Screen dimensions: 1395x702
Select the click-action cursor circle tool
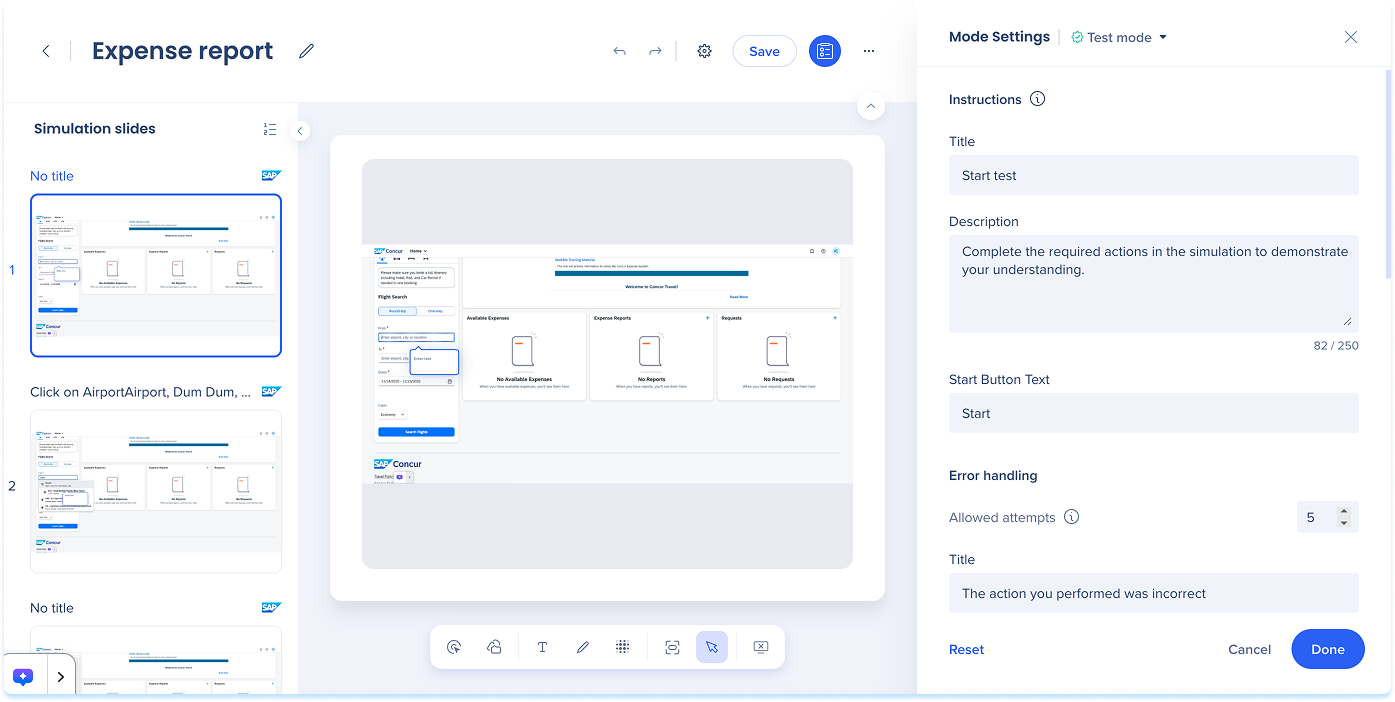point(454,647)
